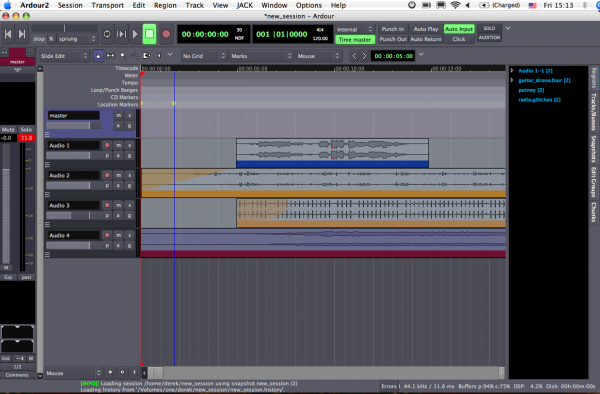
Task: Arm record on Audio 2 track
Action: click(107, 175)
